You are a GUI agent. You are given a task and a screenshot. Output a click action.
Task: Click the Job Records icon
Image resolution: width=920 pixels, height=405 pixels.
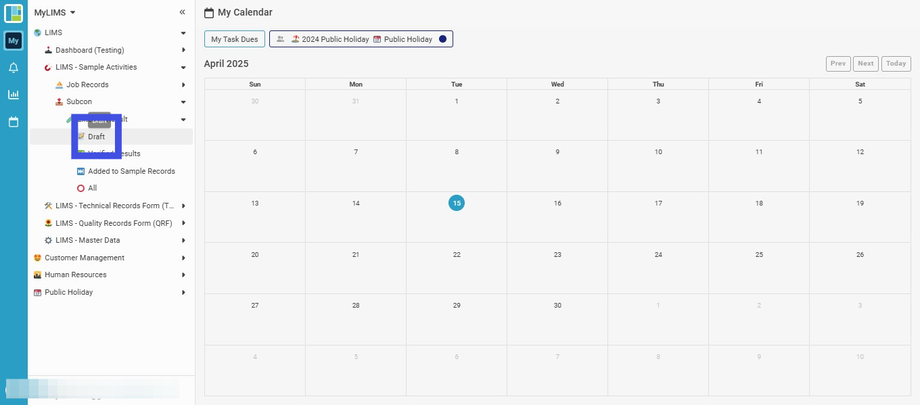point(59,85)
